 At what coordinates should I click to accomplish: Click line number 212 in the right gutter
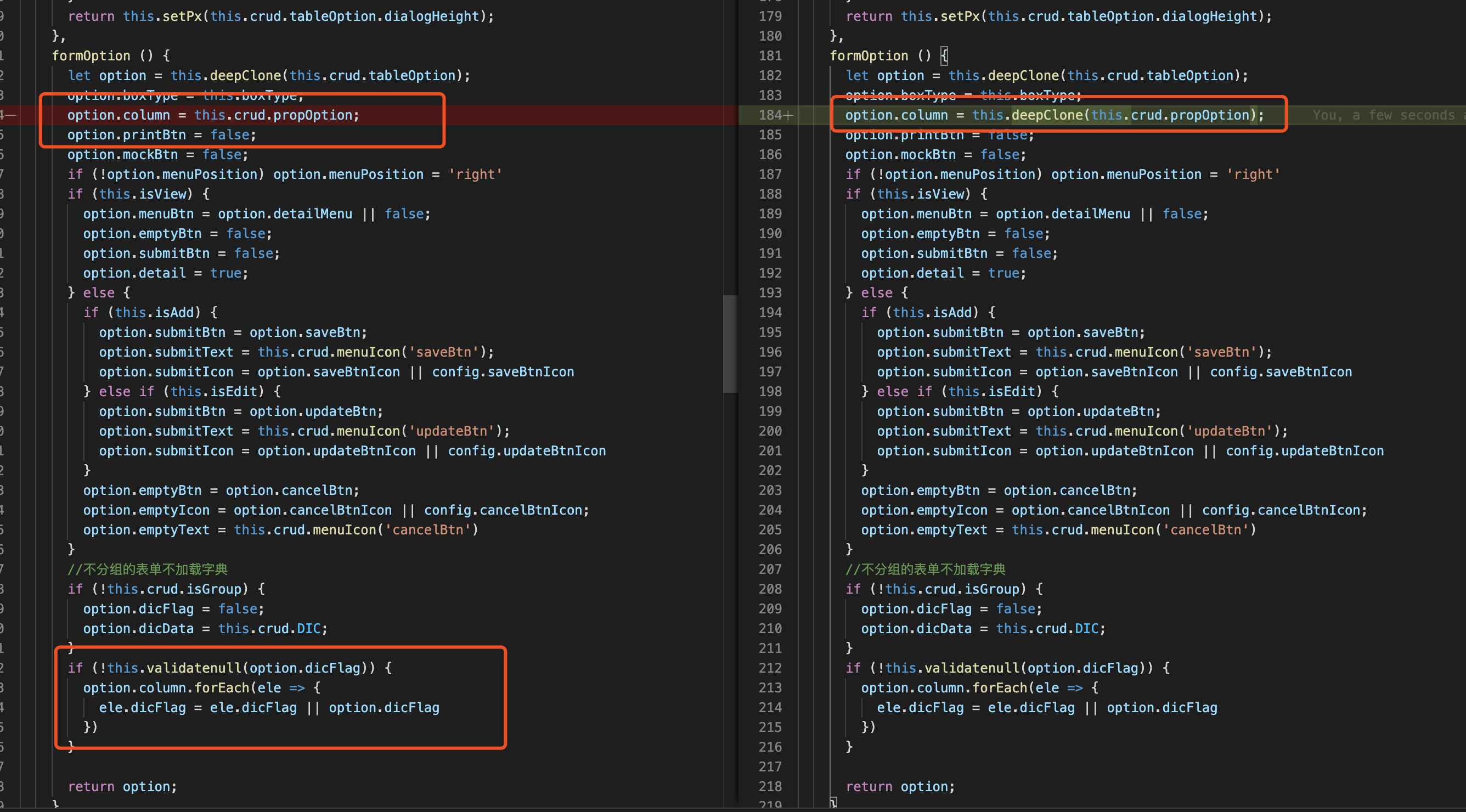pos(770,668)
